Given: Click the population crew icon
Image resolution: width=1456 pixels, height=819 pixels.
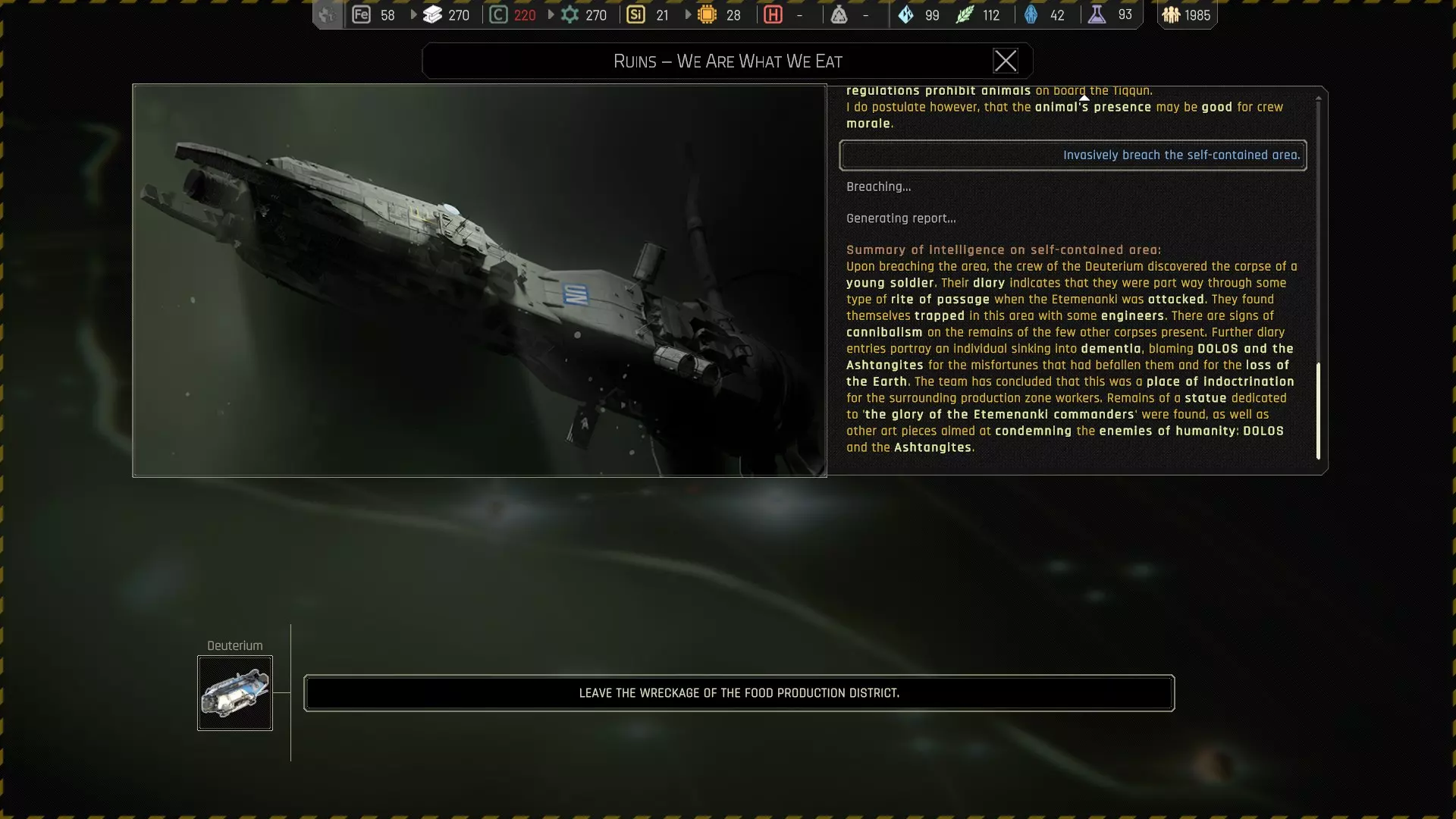Looking at the screenshot, I should pos(1172,14).
